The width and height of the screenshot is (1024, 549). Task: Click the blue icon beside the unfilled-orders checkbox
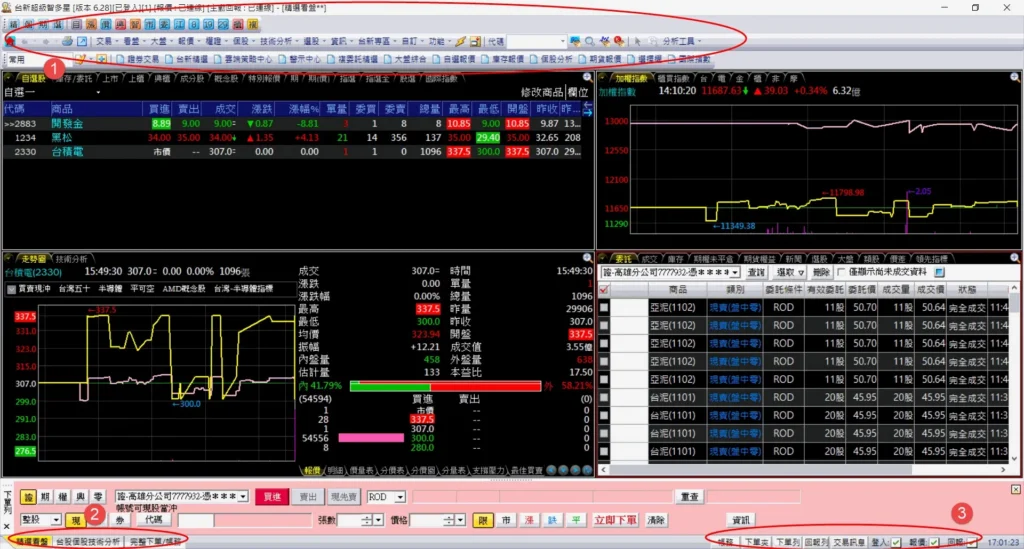pyautogui.click(x=940, y=272)
